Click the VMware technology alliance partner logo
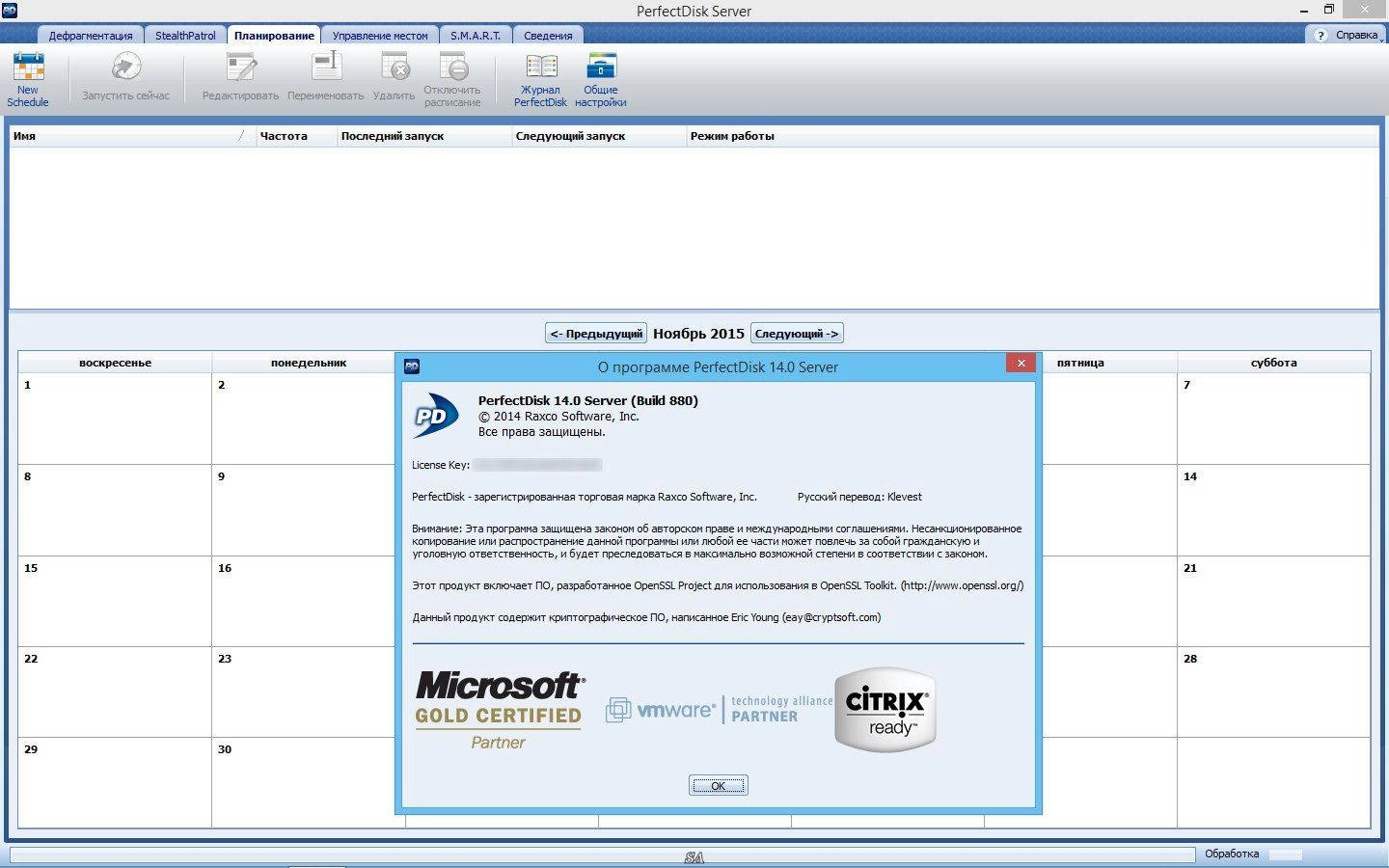 [719, 710]
